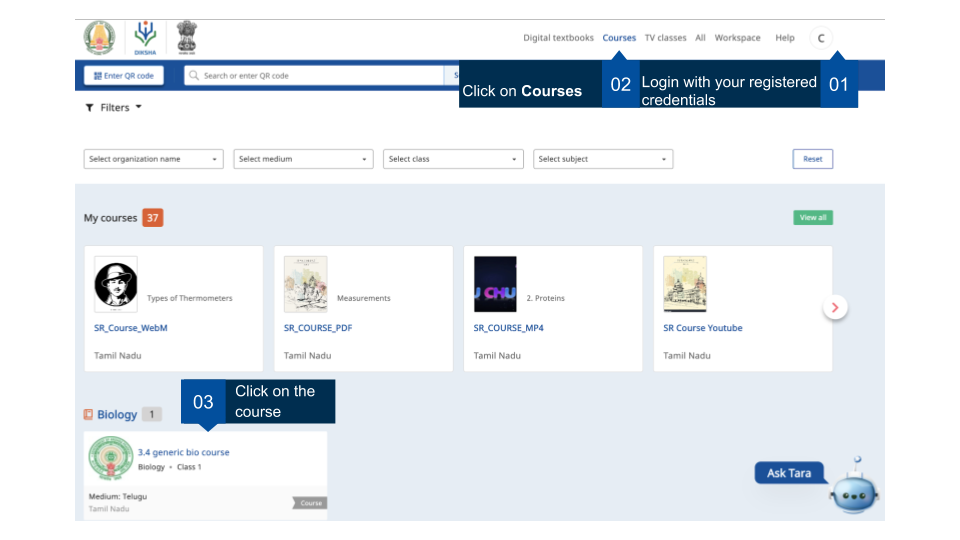Open the Select organization name dropdown

coord(153,159)
